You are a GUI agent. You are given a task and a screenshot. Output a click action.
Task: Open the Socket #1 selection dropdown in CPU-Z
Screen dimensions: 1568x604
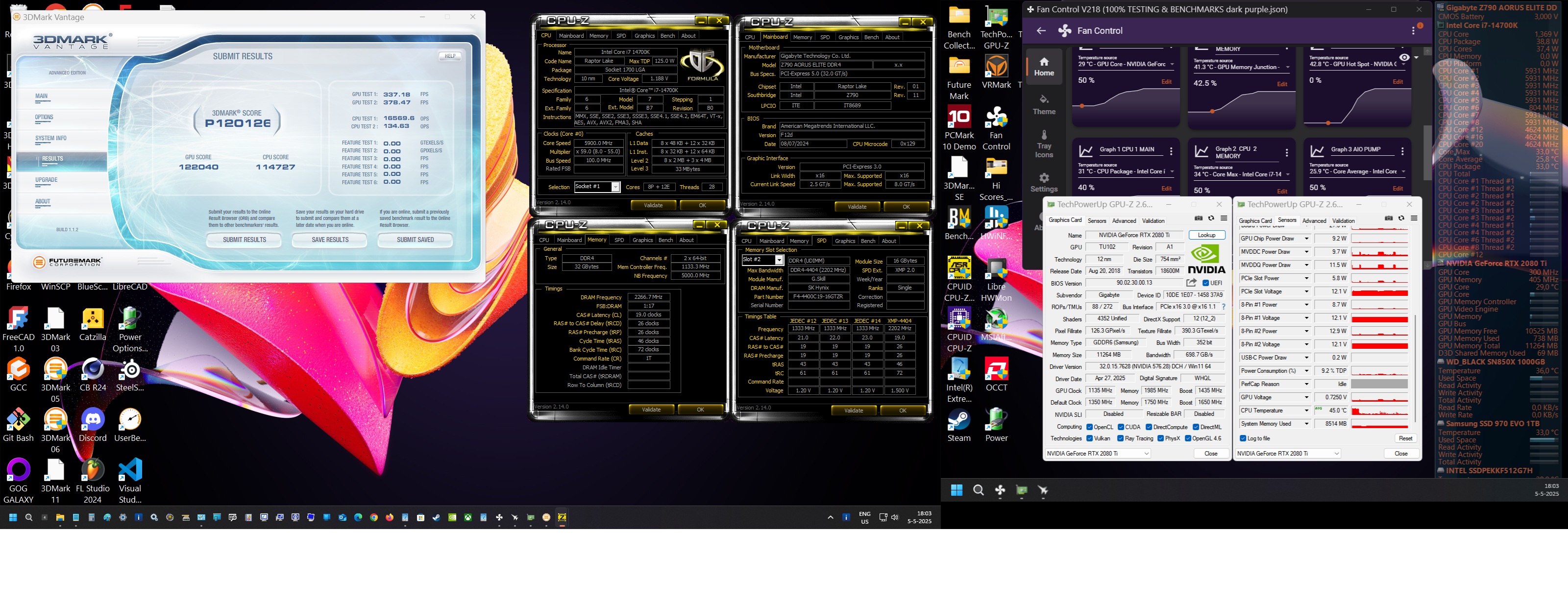(x=597, y=187)
